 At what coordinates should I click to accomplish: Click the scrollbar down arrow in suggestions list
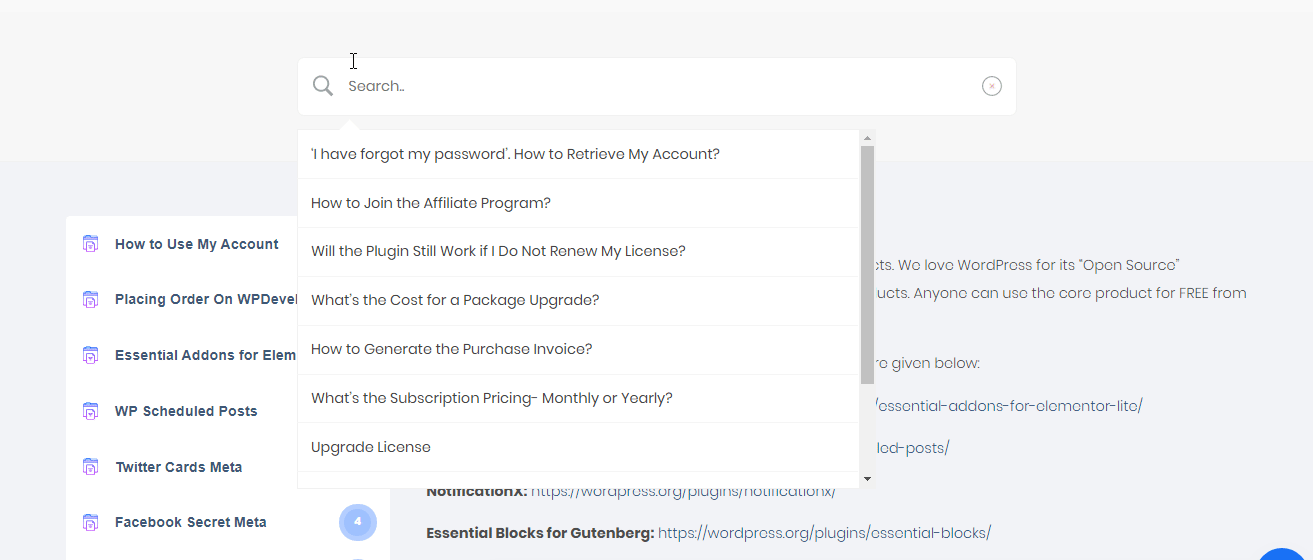(867, 479)
